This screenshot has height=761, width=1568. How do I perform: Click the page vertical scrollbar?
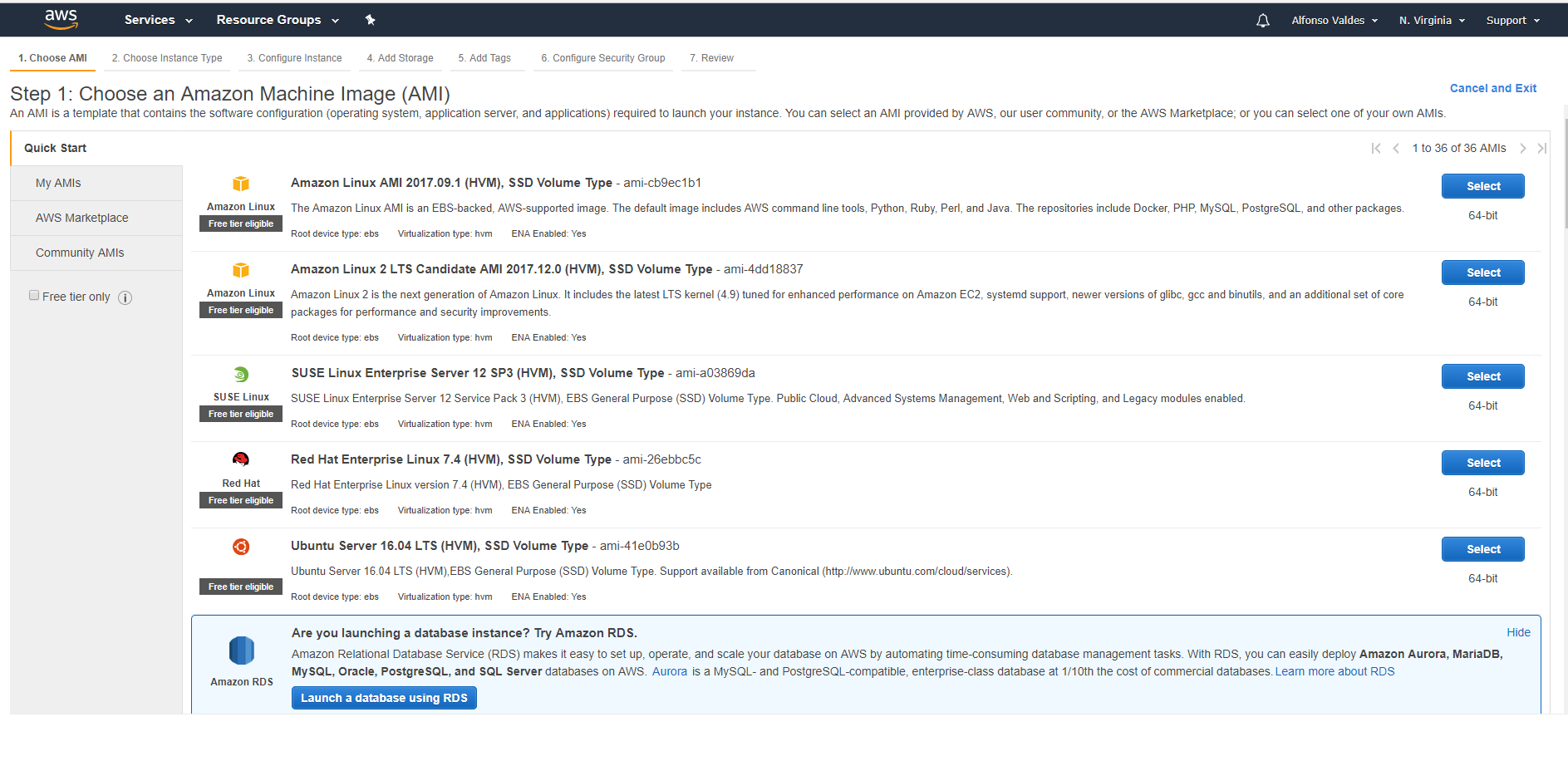pos(1565,174)
